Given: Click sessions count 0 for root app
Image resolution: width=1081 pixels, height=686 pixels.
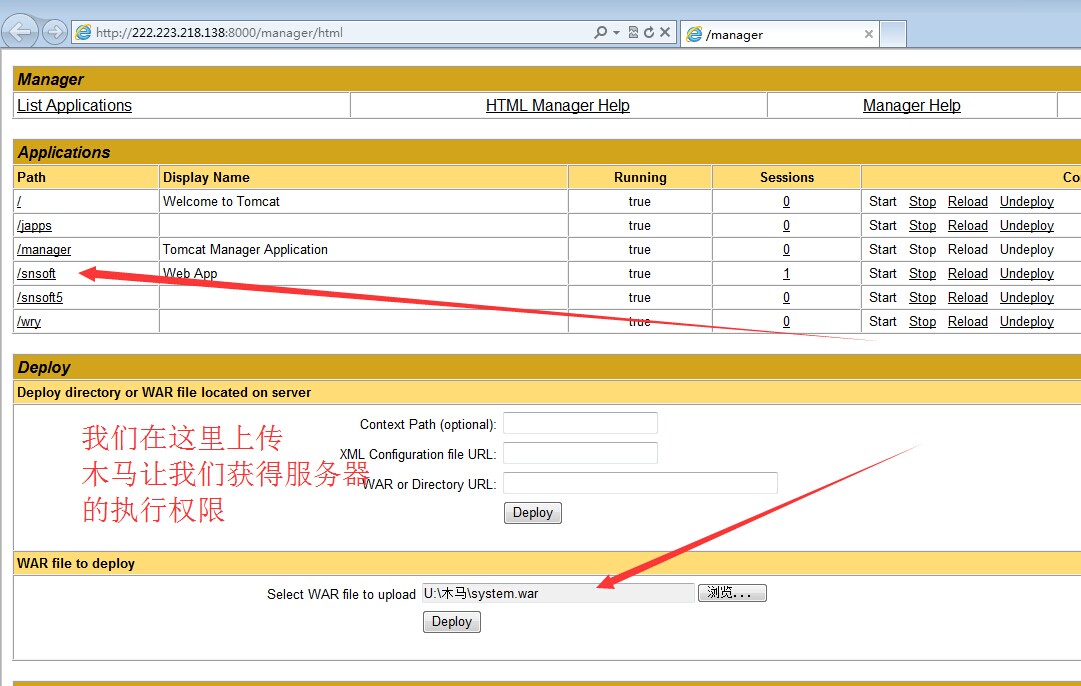Looking at the screenshot, I should (x=786, y=201).
